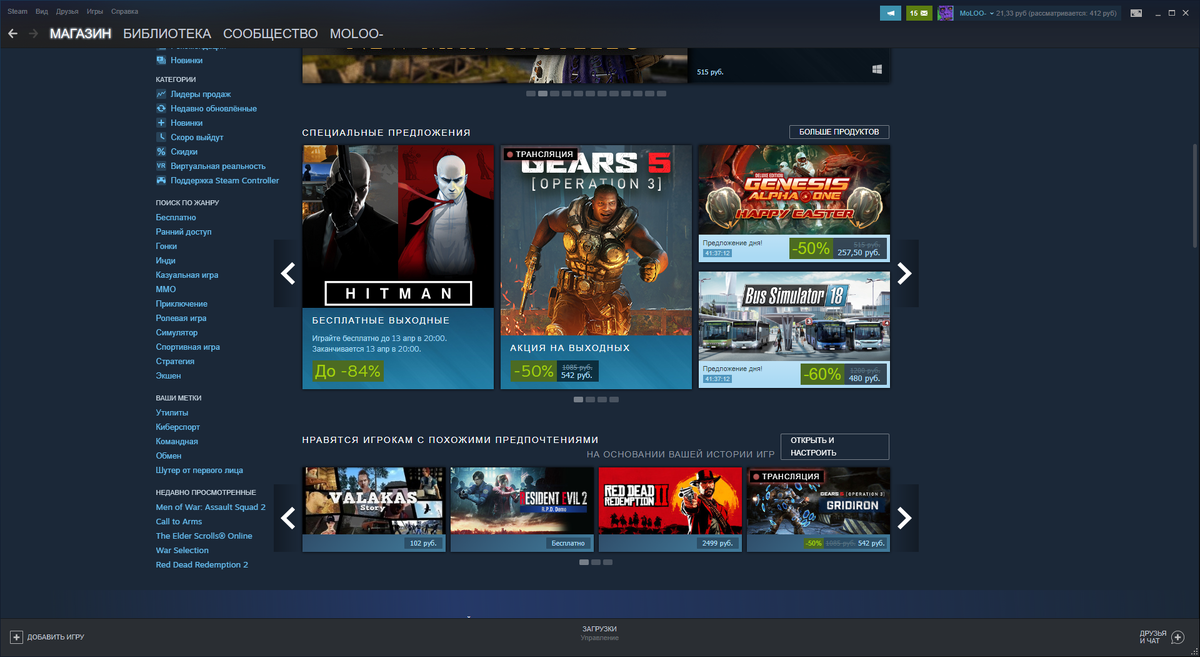The width and height of the screenshot is (1200, 657).
Task: Click the ОТКРЫТЬ И НАСТРОИТЬ button
Action: (x=833, y=446)
